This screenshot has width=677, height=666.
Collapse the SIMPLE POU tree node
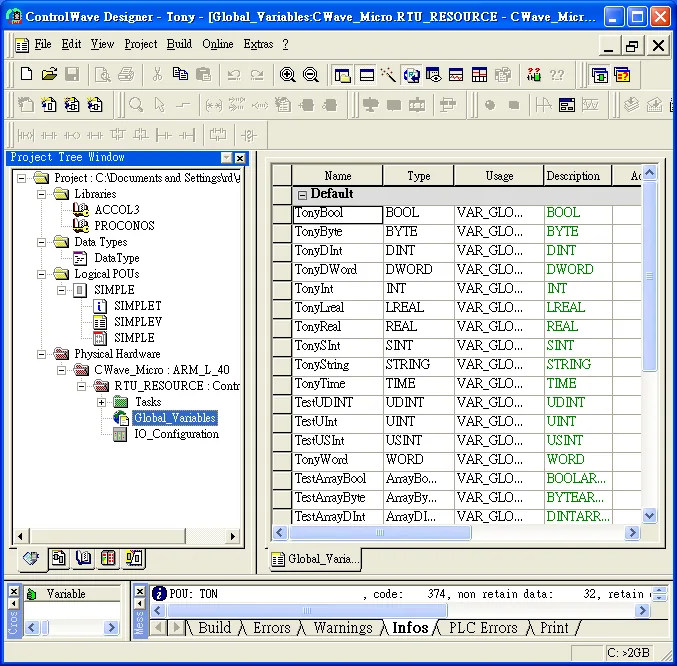pos(61,290)
